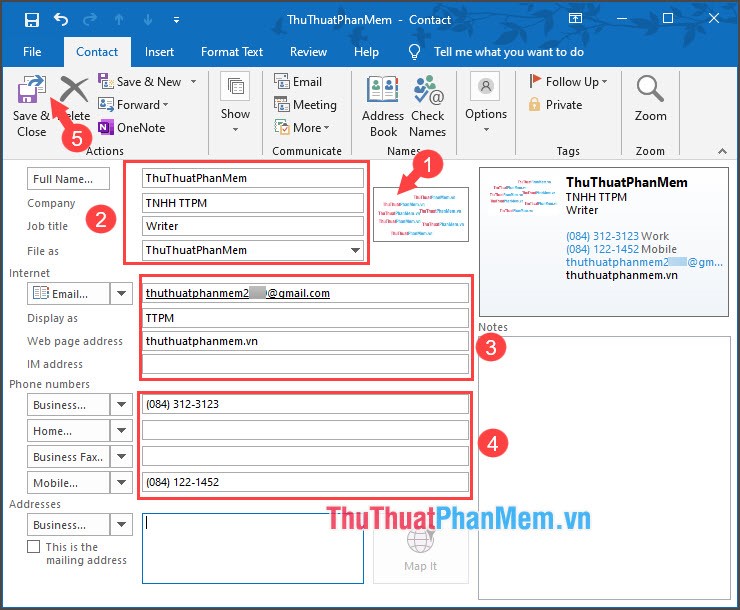
Task: Open the File tab
Action: pos(32,52)
